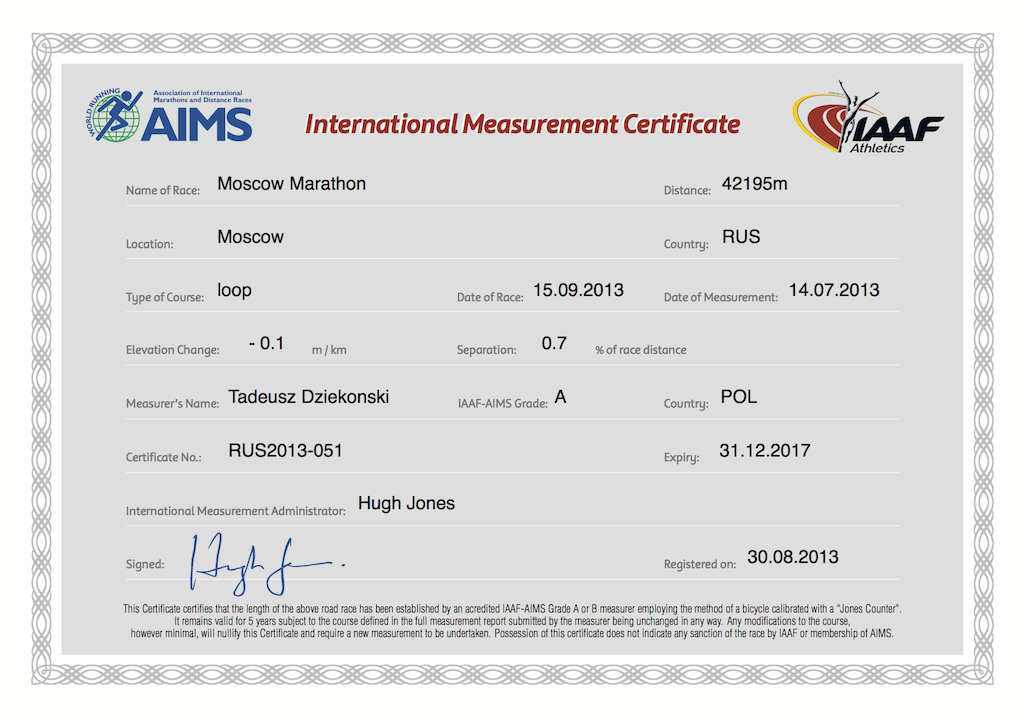This screenshot has width=1024, height=726.
Task: Click the 'This Certificate certifies' disclaimer line
Action: [512, 609]
